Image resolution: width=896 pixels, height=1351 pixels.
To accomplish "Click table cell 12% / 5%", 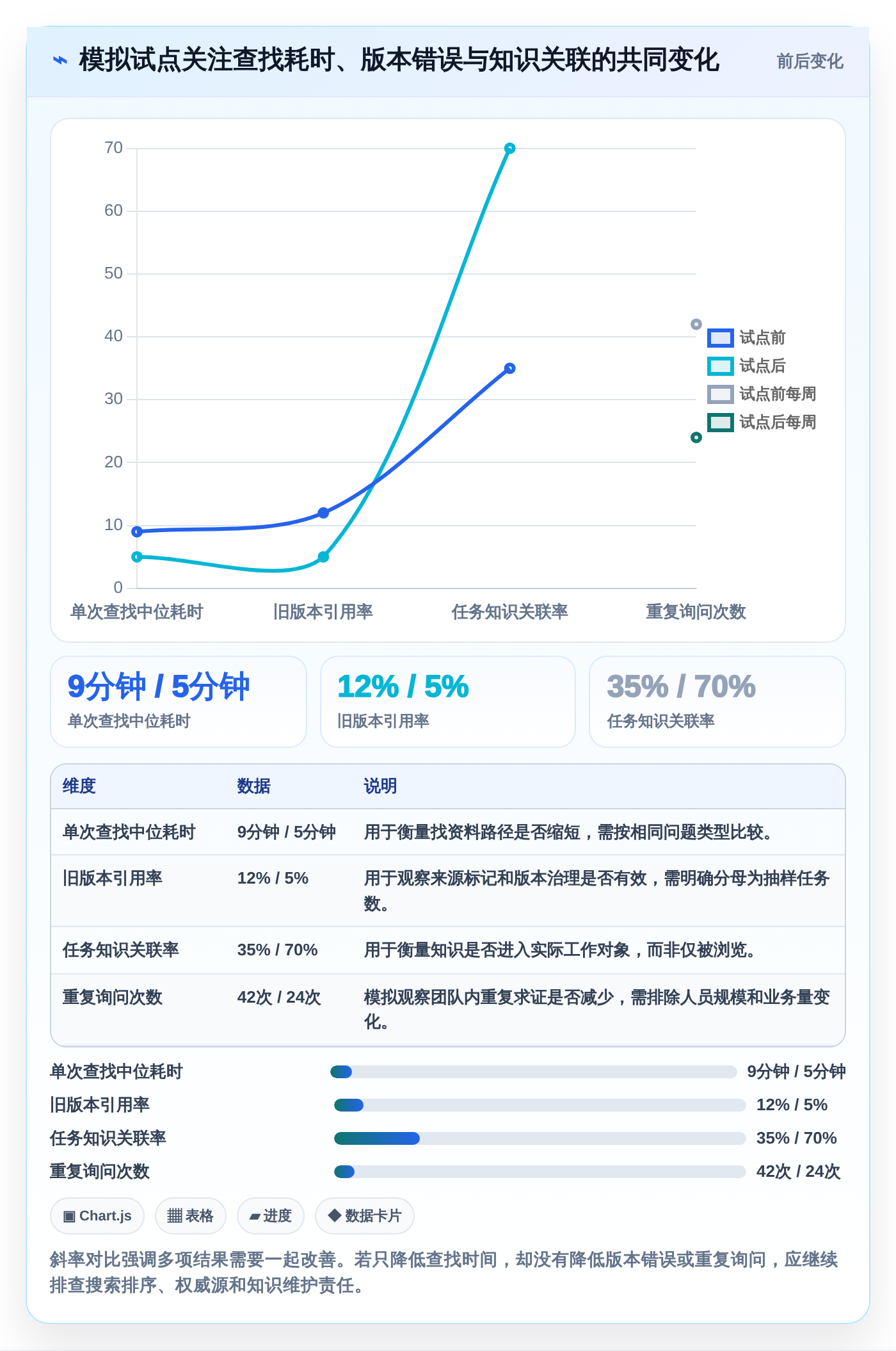I will click(273, 878).
